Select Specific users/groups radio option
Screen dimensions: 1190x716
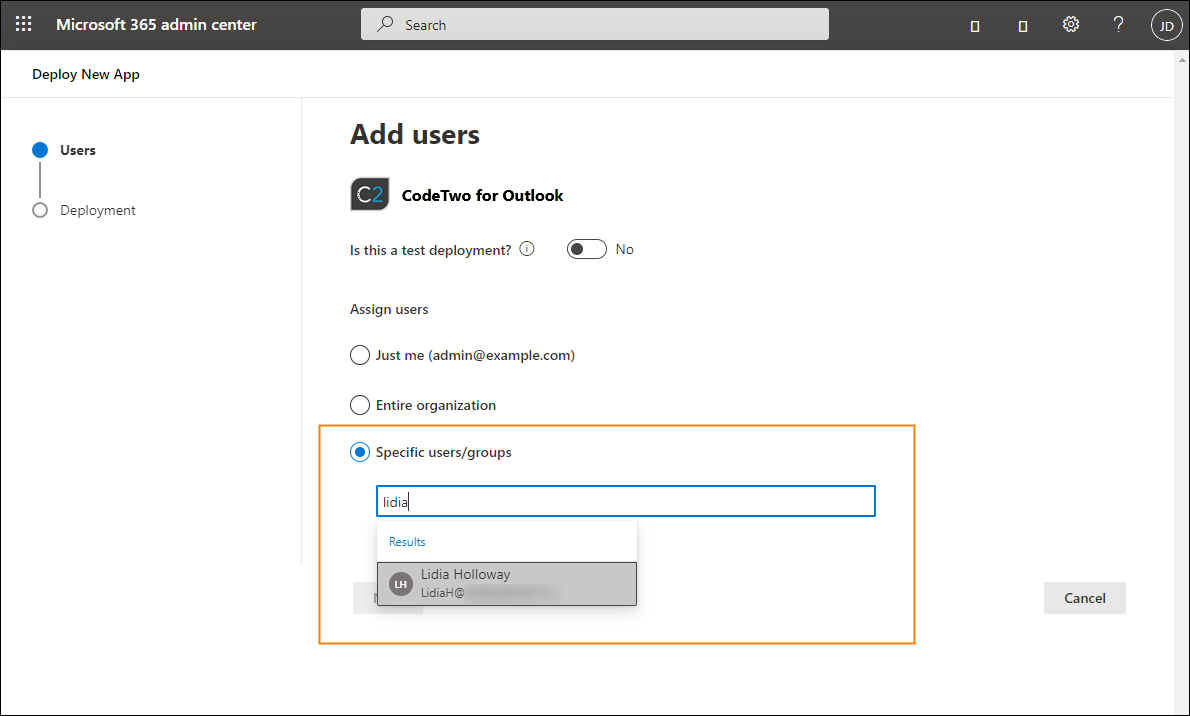click(360, 452)
